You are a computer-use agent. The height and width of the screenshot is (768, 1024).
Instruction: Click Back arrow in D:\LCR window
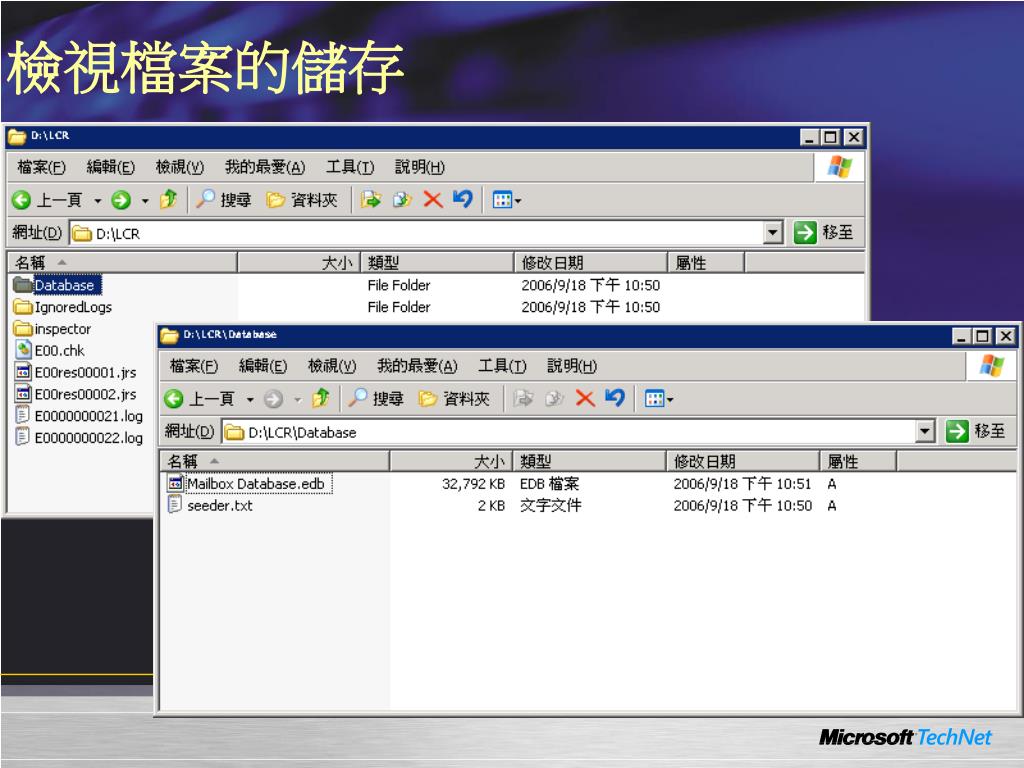22,200
